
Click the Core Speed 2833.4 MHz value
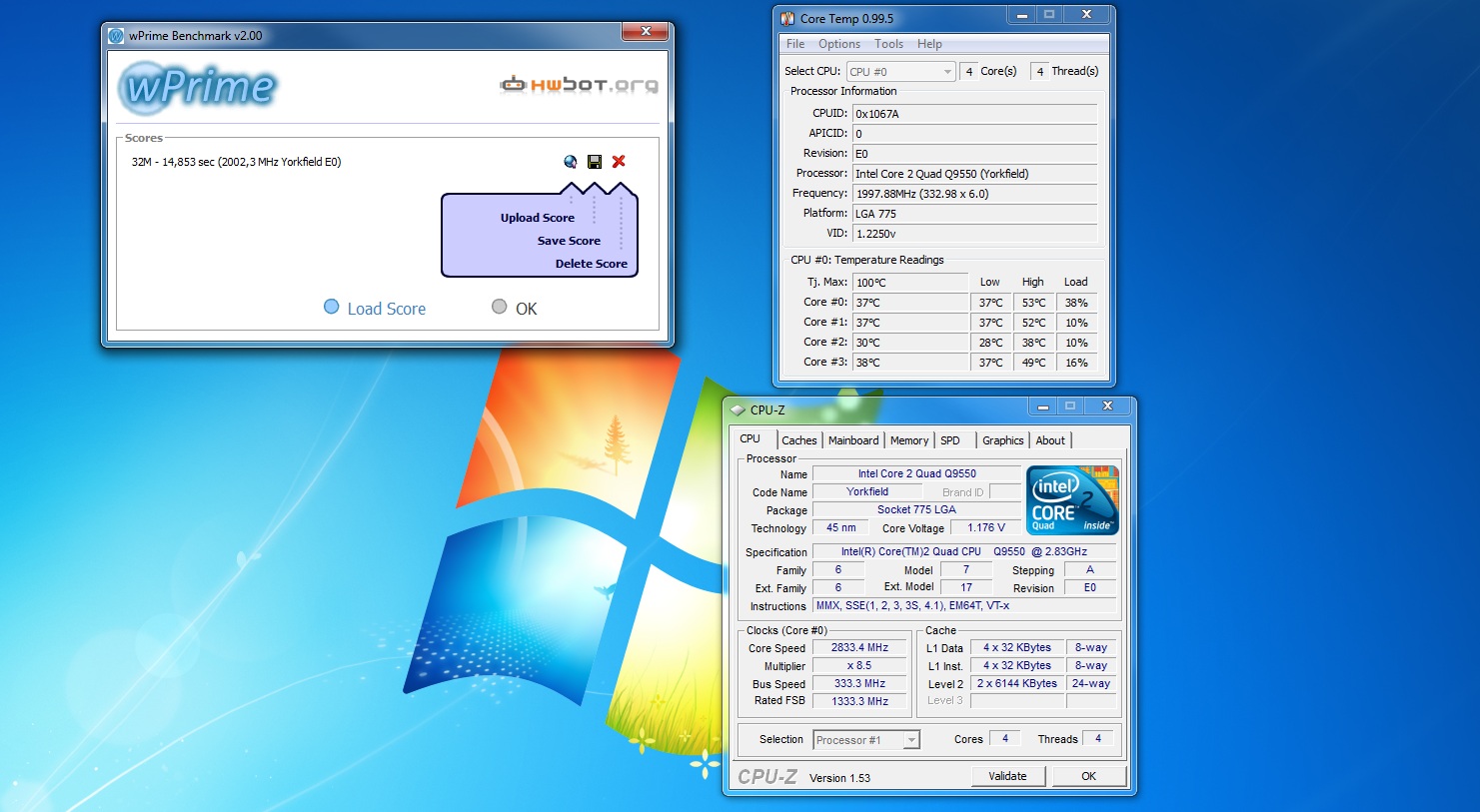click(859, 647)
